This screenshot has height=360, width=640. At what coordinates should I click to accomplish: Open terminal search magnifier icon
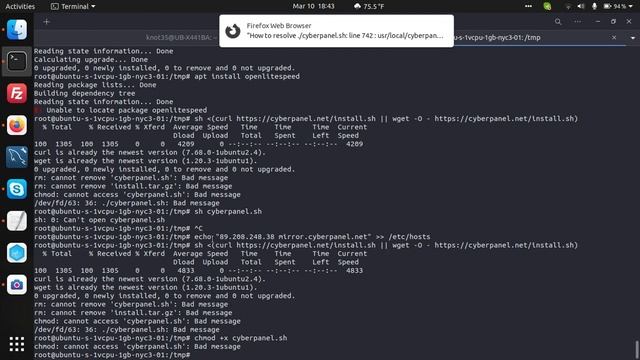[x=558, y=22]
